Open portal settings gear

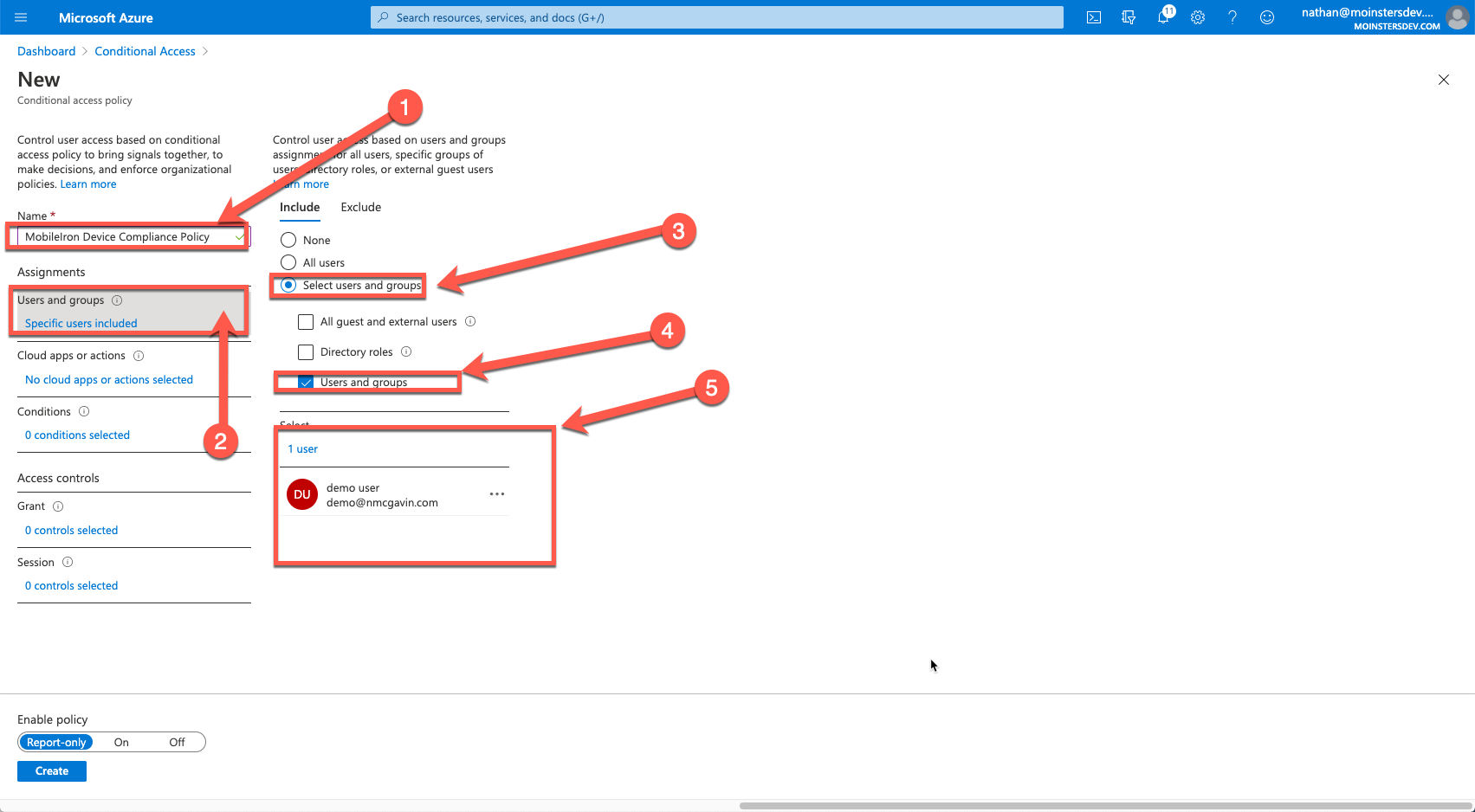[1198, 17]
